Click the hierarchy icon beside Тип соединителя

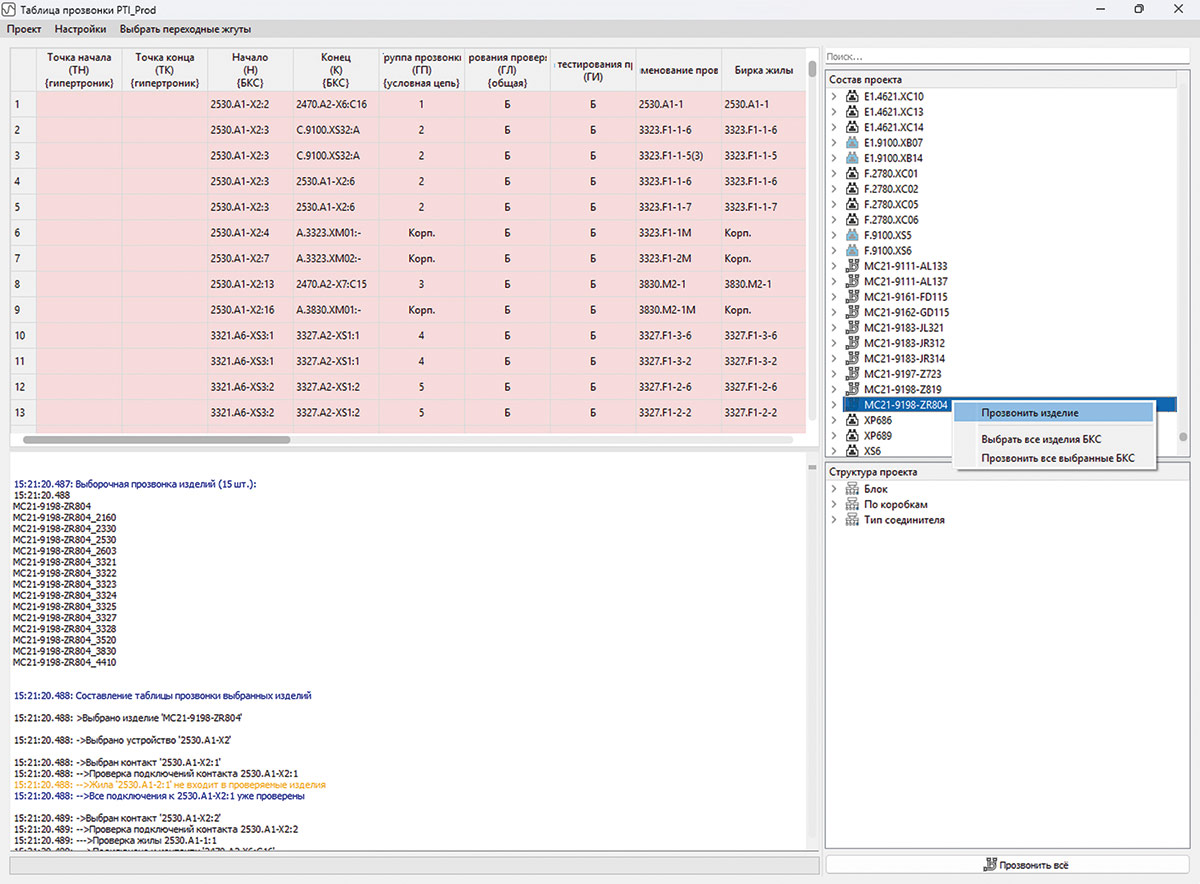click(853, 520)
